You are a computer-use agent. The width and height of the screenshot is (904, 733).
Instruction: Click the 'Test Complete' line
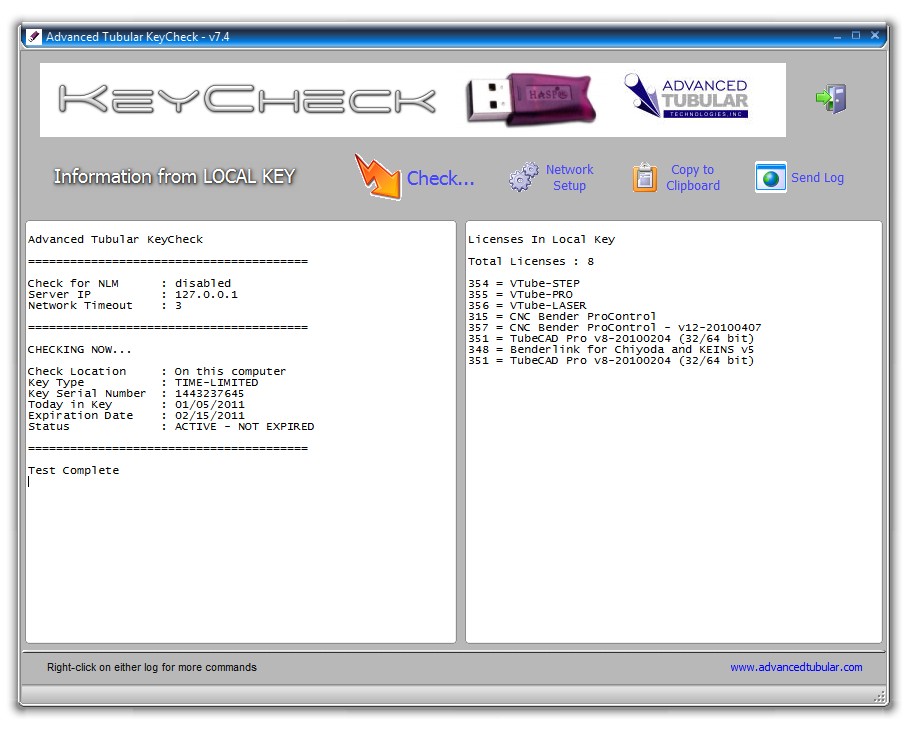(x=73, y=471)
